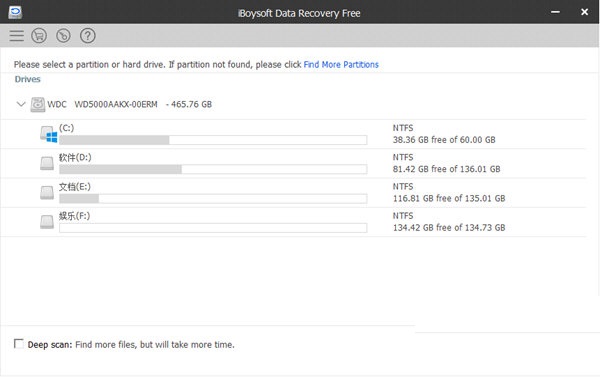Collapse the WDC drive chevron

pyautogui.click(x=21, y=104)
